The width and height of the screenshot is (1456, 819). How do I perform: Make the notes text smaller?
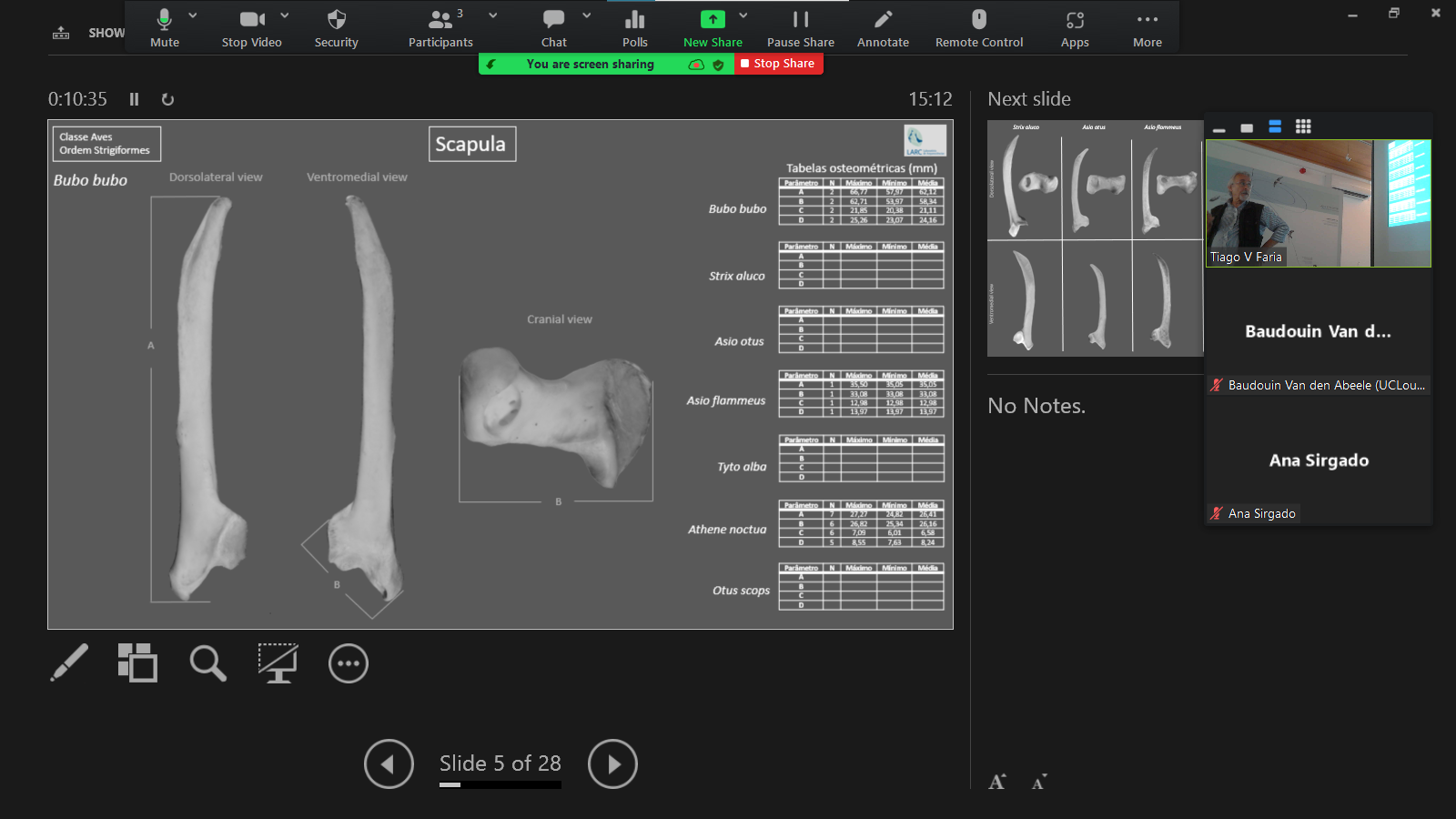click(1039, 782)
